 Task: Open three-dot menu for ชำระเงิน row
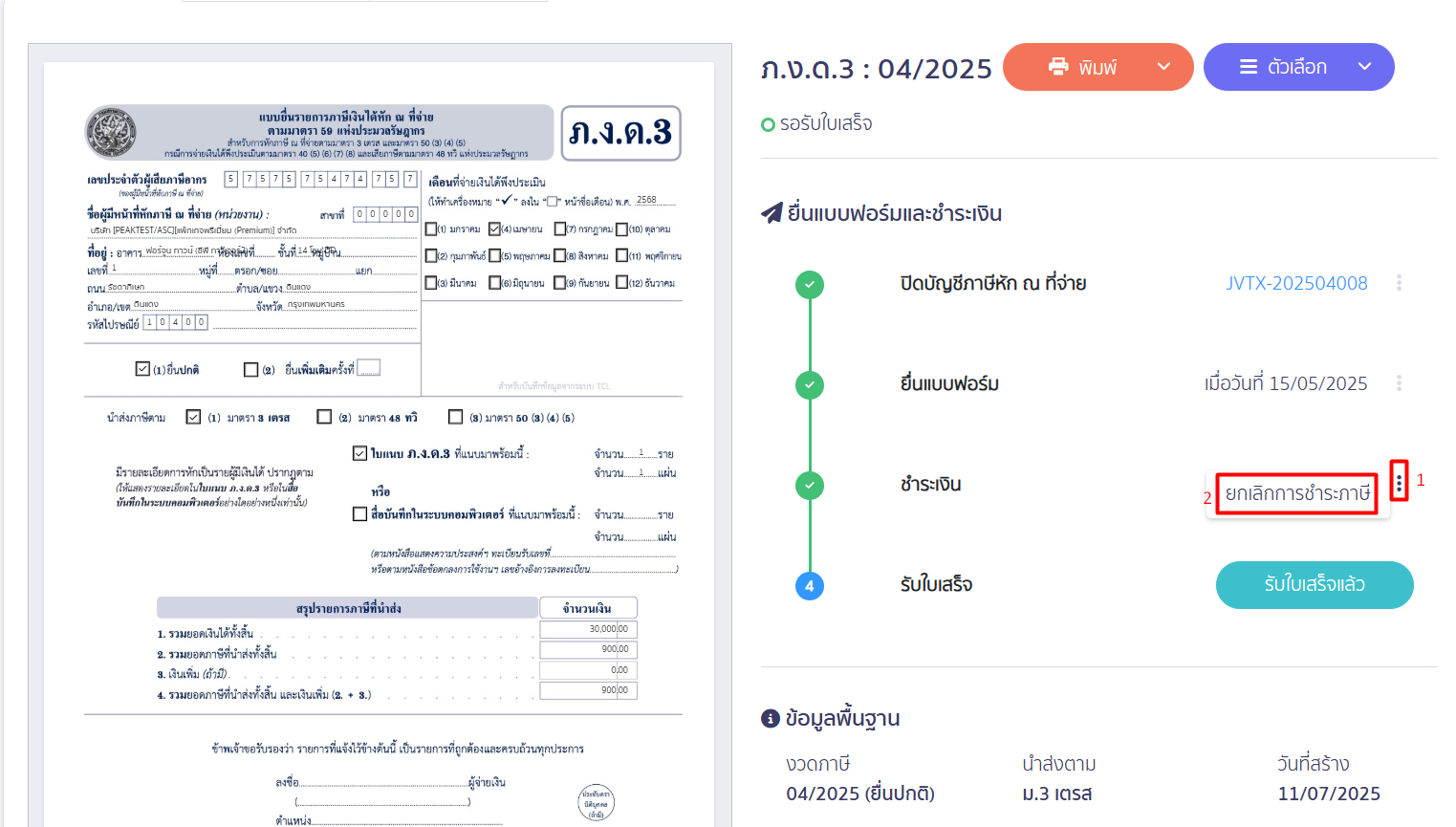(x=1399, y=484)
